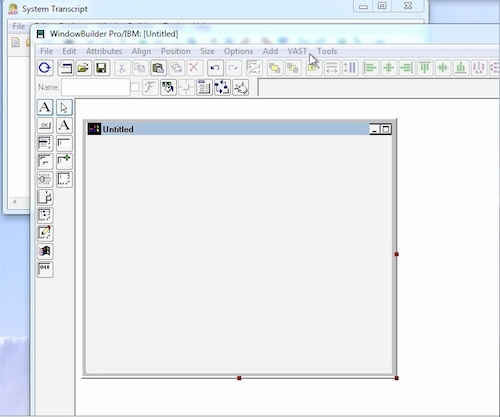
Task: Click the save floppy disk icon
Action: 101,68
